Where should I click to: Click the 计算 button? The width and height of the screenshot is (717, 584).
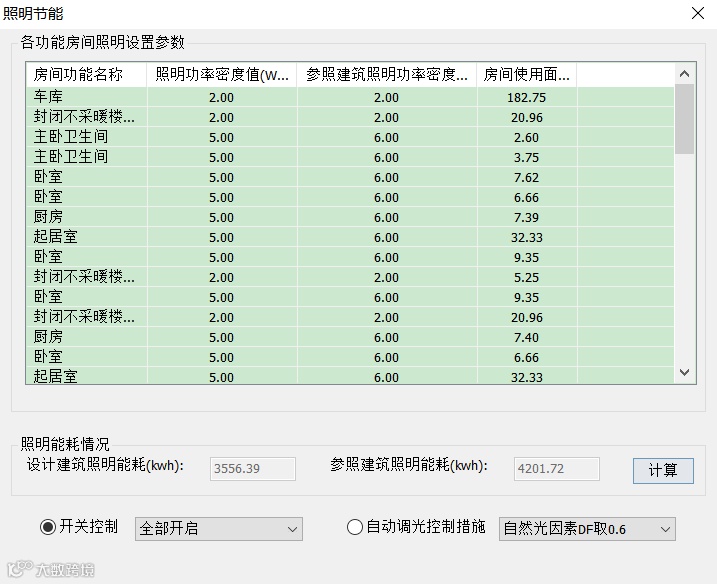(663, 470)
